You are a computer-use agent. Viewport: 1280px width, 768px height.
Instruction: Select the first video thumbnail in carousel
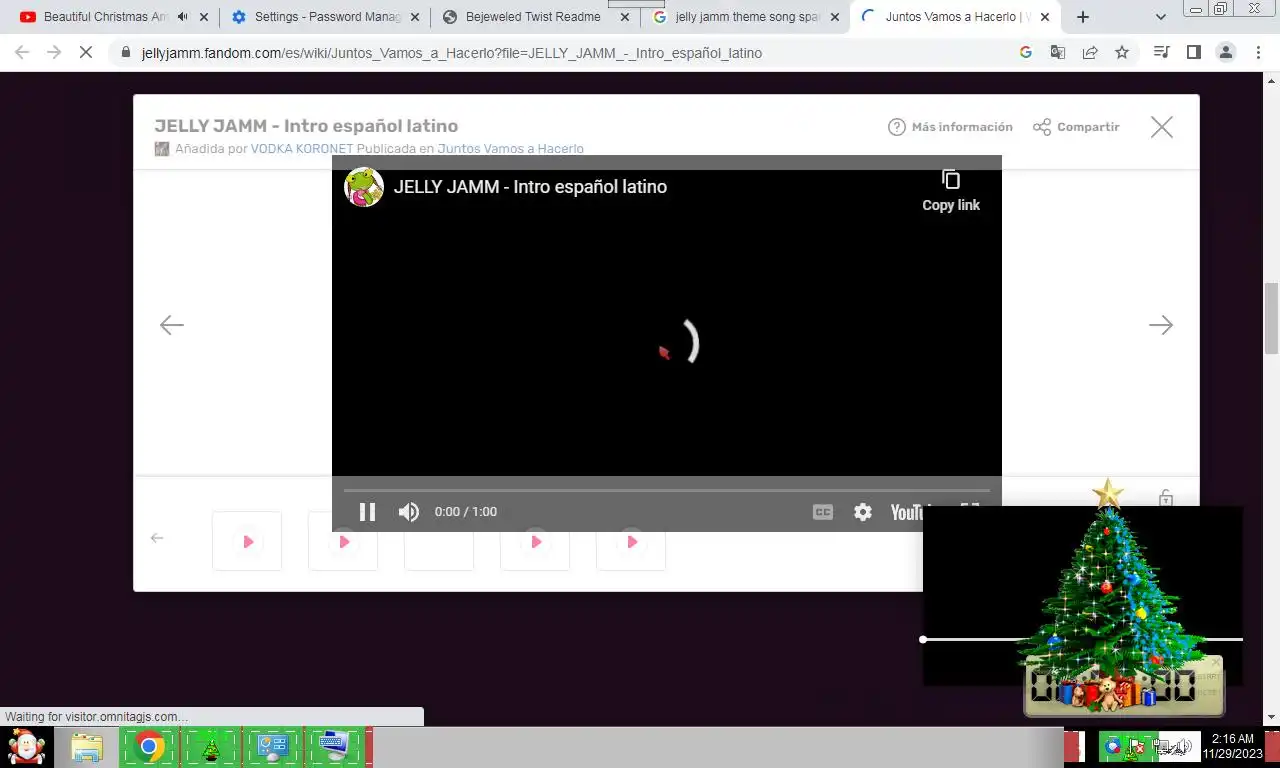247,541
